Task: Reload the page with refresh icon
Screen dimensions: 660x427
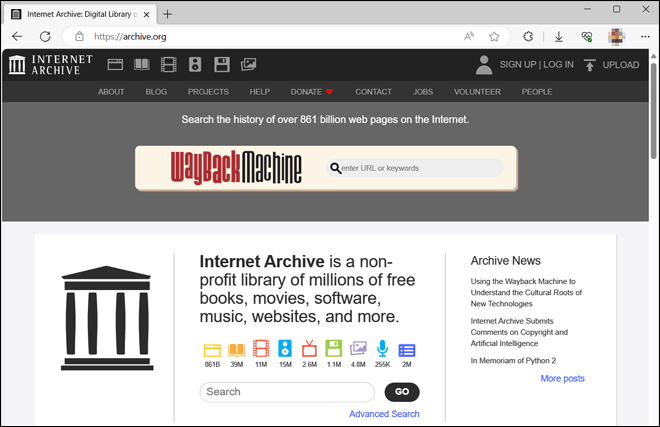Action: point(45,37)
